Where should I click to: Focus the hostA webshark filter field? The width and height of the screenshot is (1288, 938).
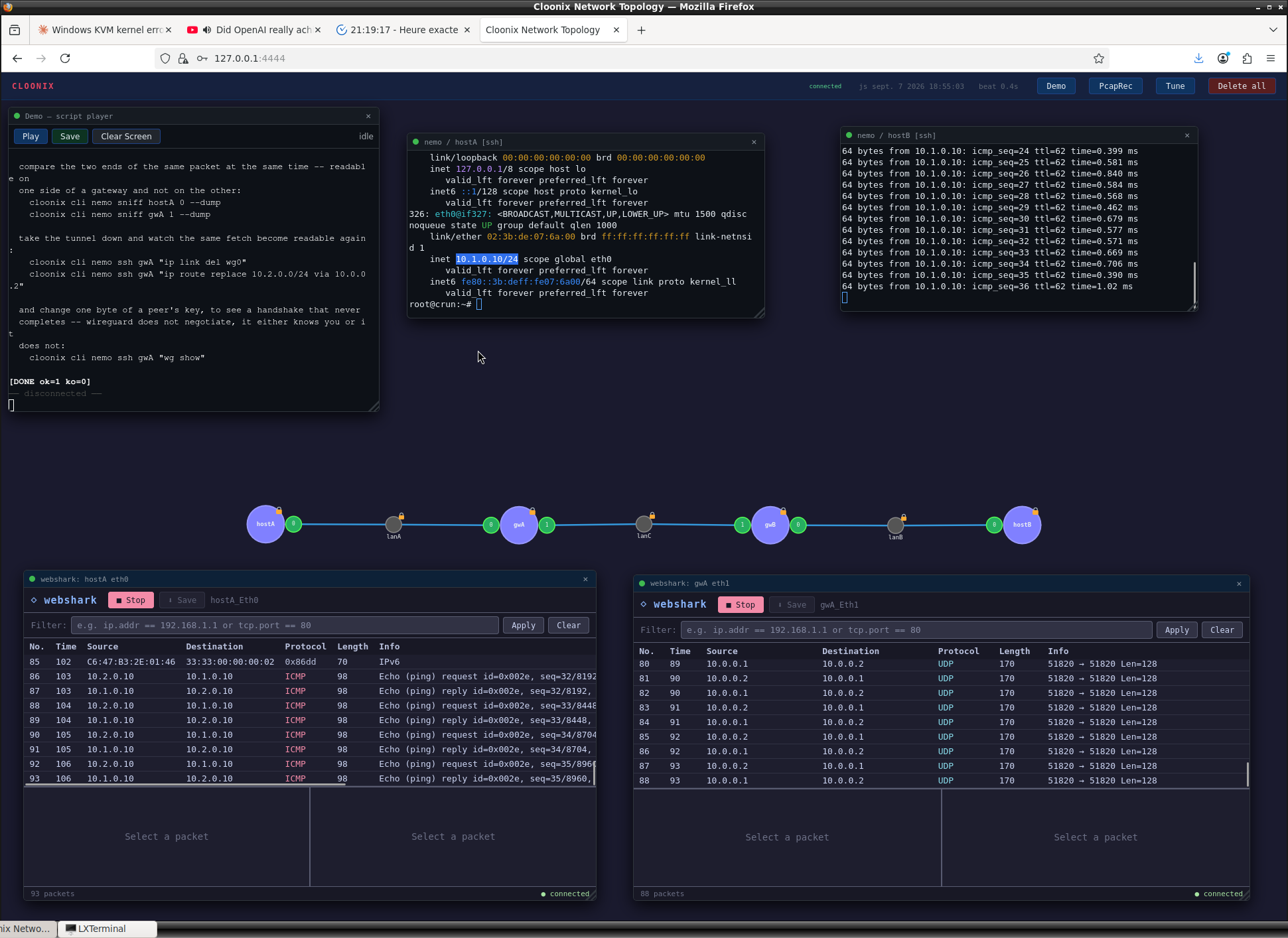pyautogui.click(x=285, y=625)
